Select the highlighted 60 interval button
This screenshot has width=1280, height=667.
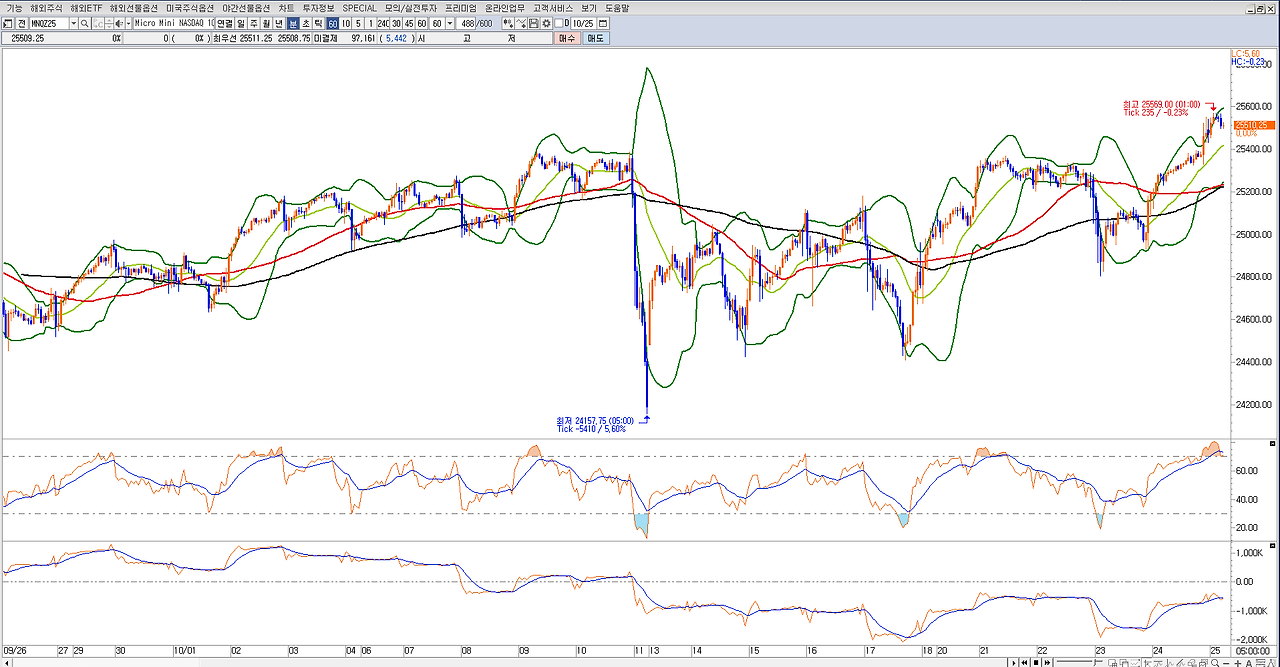(x=333, y=23)
